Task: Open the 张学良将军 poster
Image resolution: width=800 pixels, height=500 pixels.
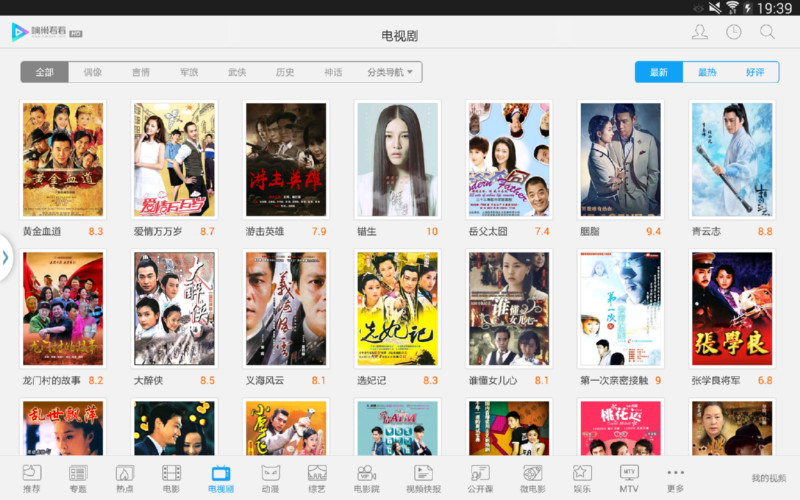Action: pos(732,309)
